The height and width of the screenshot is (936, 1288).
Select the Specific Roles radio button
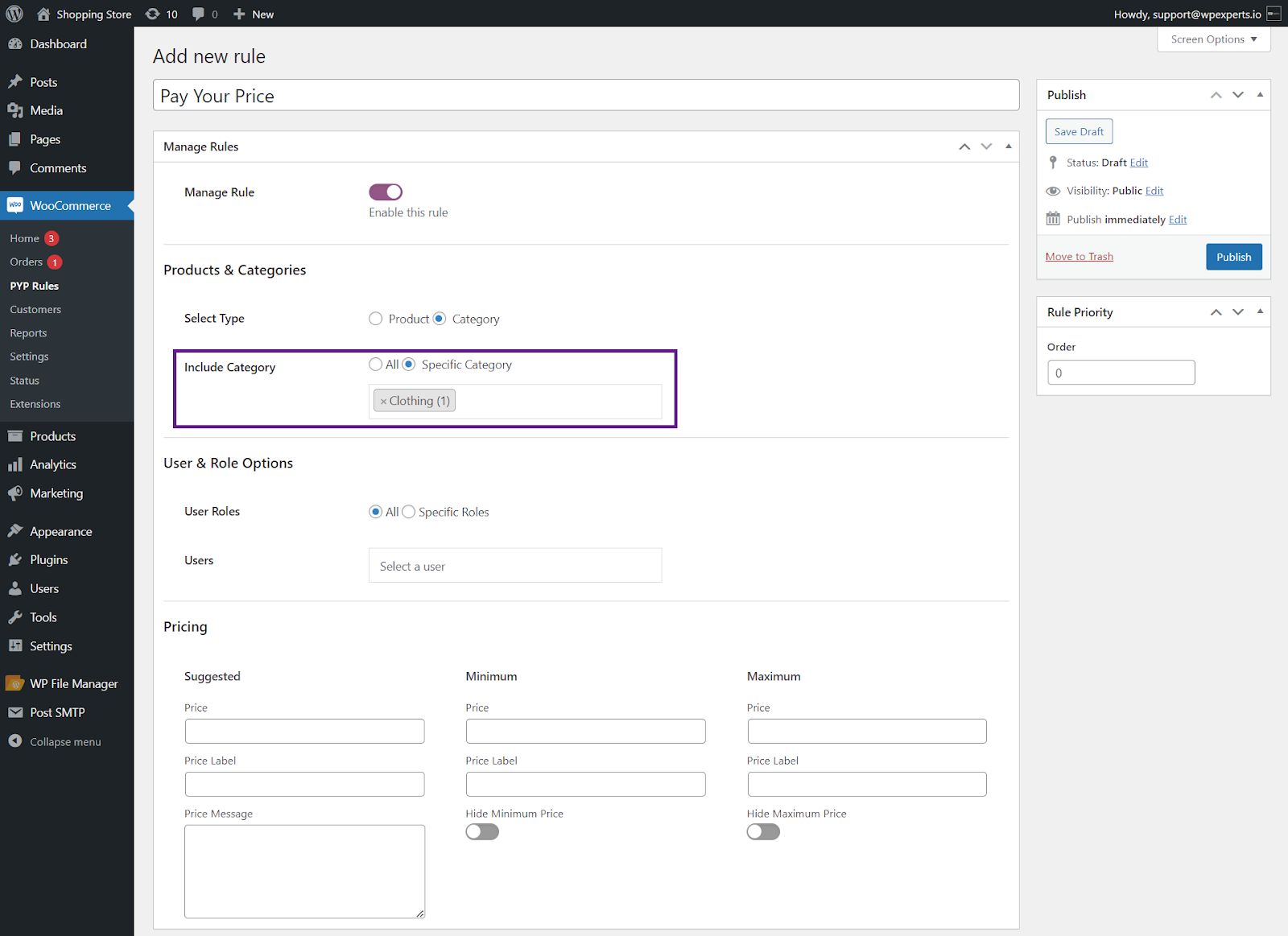click(409, 512)
